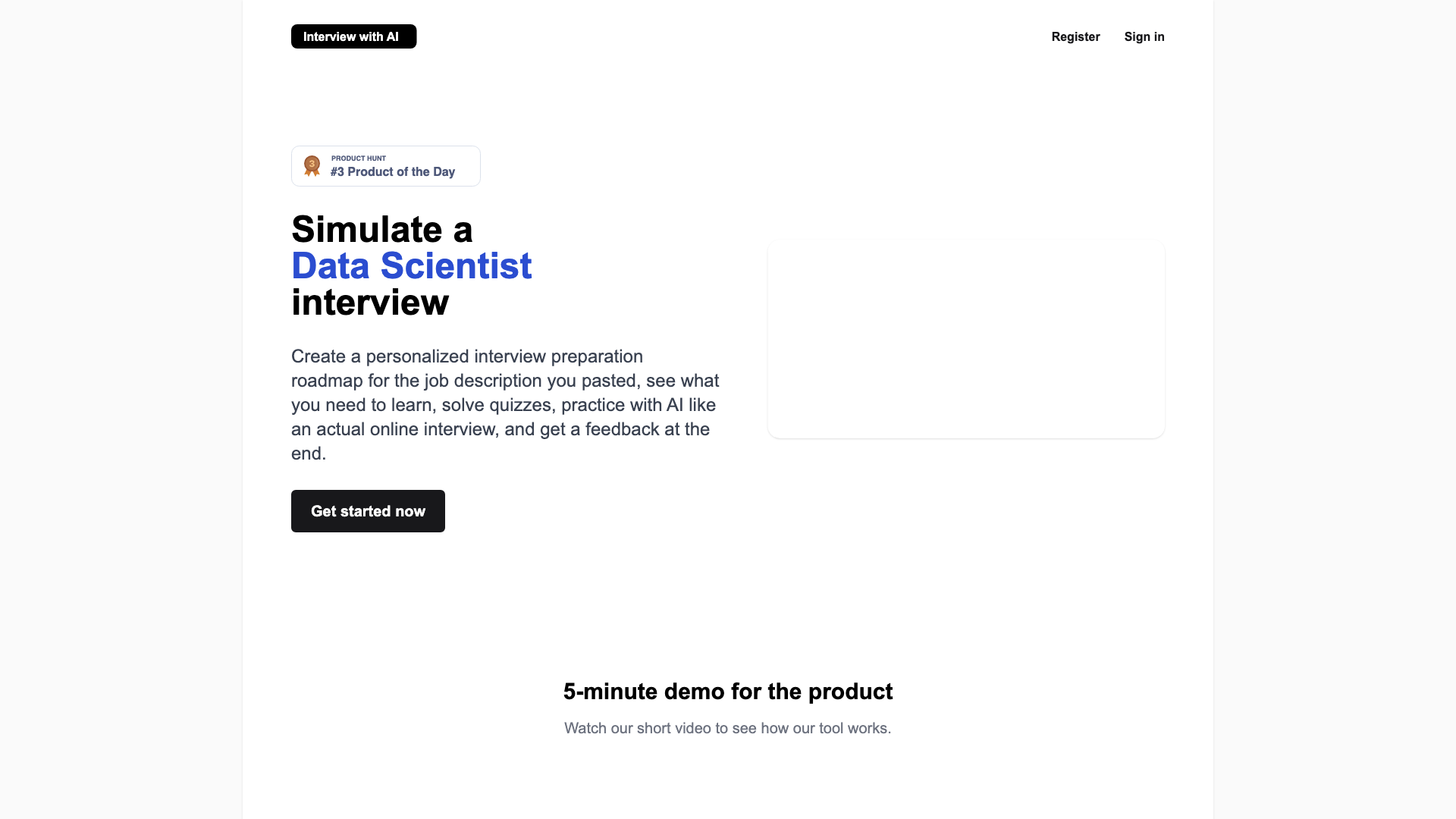Click the Simulate a heading line

pos(381,229)
